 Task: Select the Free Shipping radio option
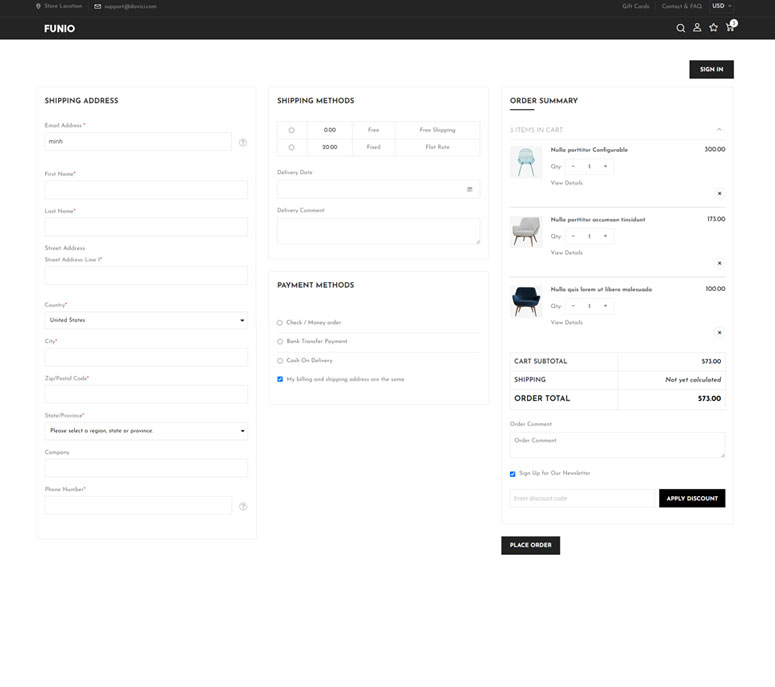pyautogui.click(x=291, y=130)
